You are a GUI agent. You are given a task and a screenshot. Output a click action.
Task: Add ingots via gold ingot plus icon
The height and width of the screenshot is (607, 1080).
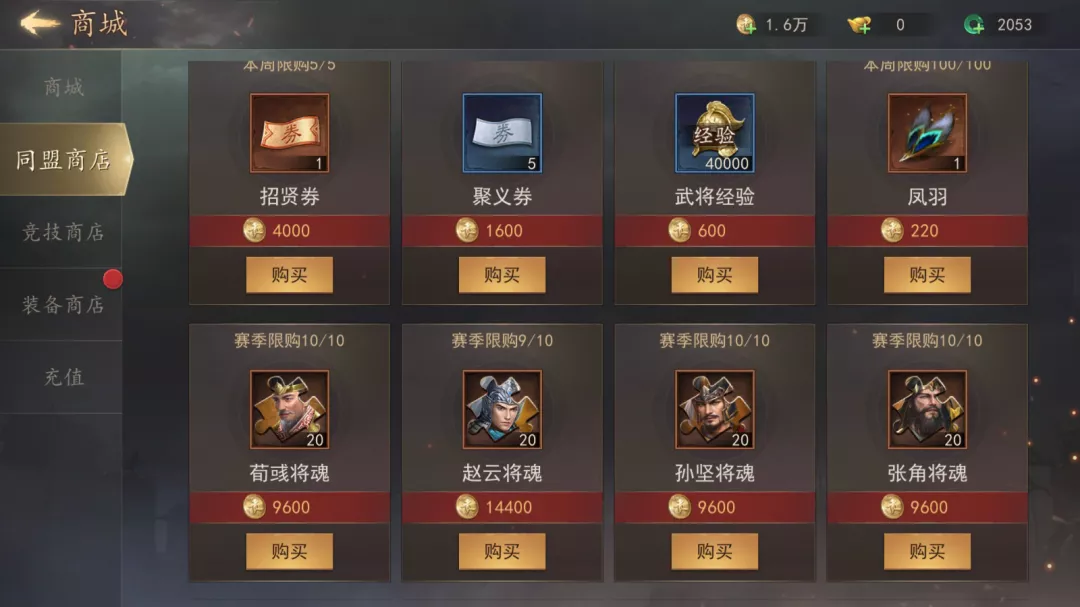[x=859, y=25]
